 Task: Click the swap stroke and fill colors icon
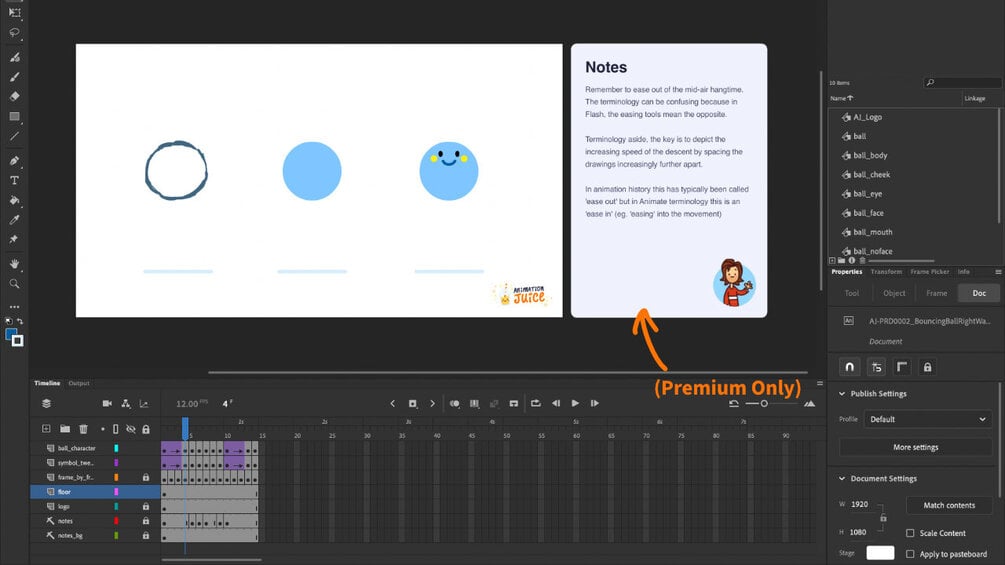pyautogui.click(x=20, y=321)
